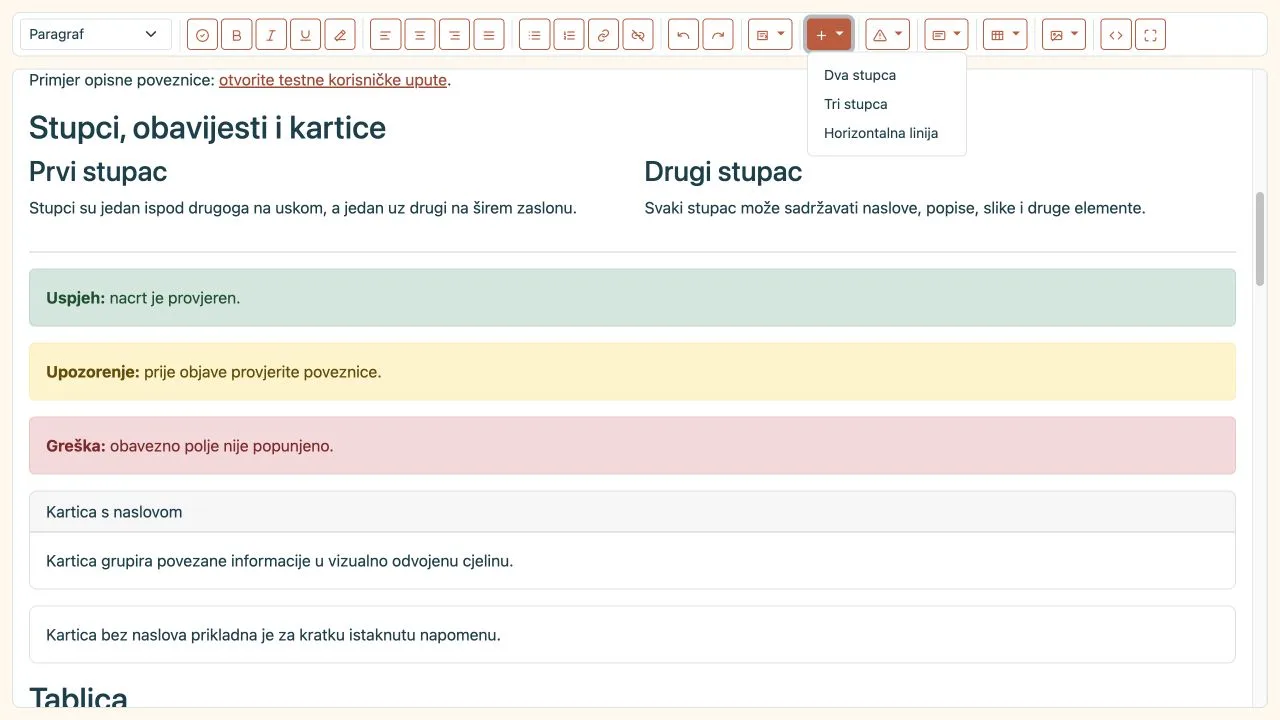Insert a numbered list
The height and width of the screenshot is (720, 1280).
(x=569, y=35)
